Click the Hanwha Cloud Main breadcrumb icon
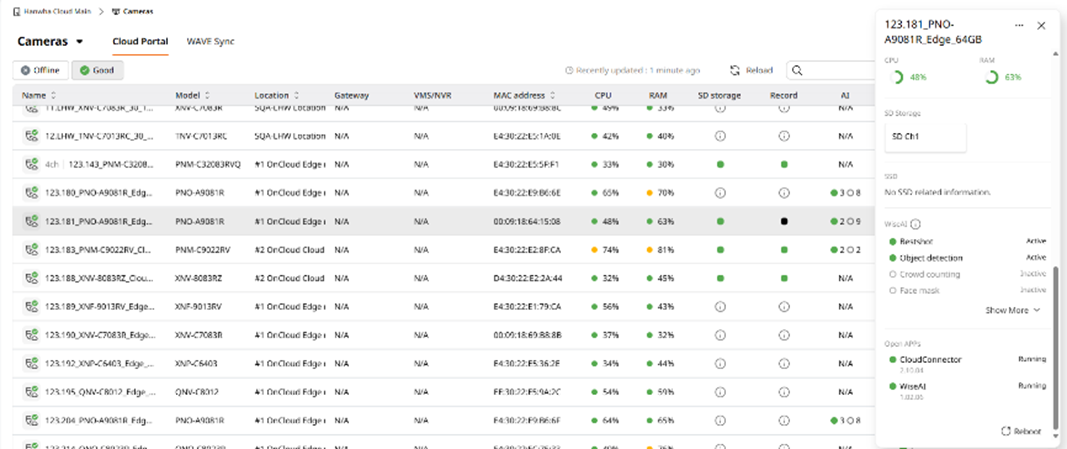 [18, 11]
